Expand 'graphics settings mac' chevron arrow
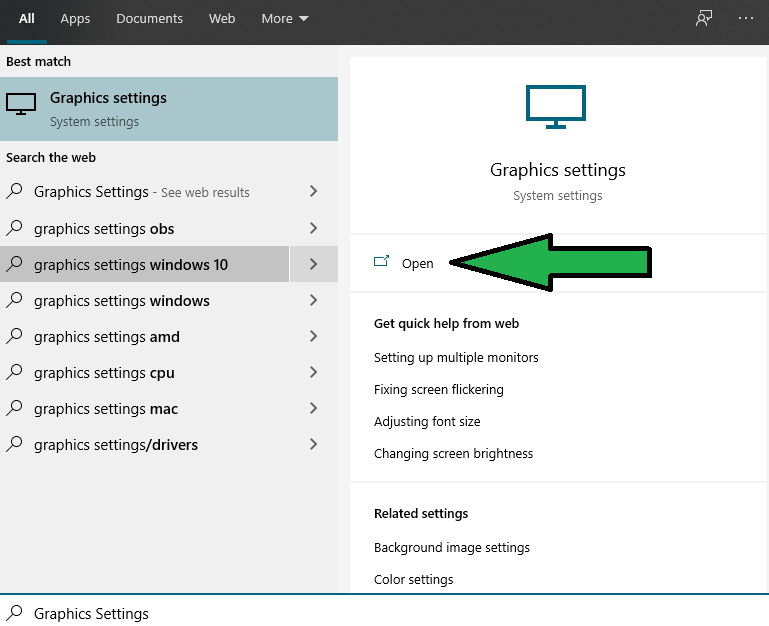 (314, 408)
